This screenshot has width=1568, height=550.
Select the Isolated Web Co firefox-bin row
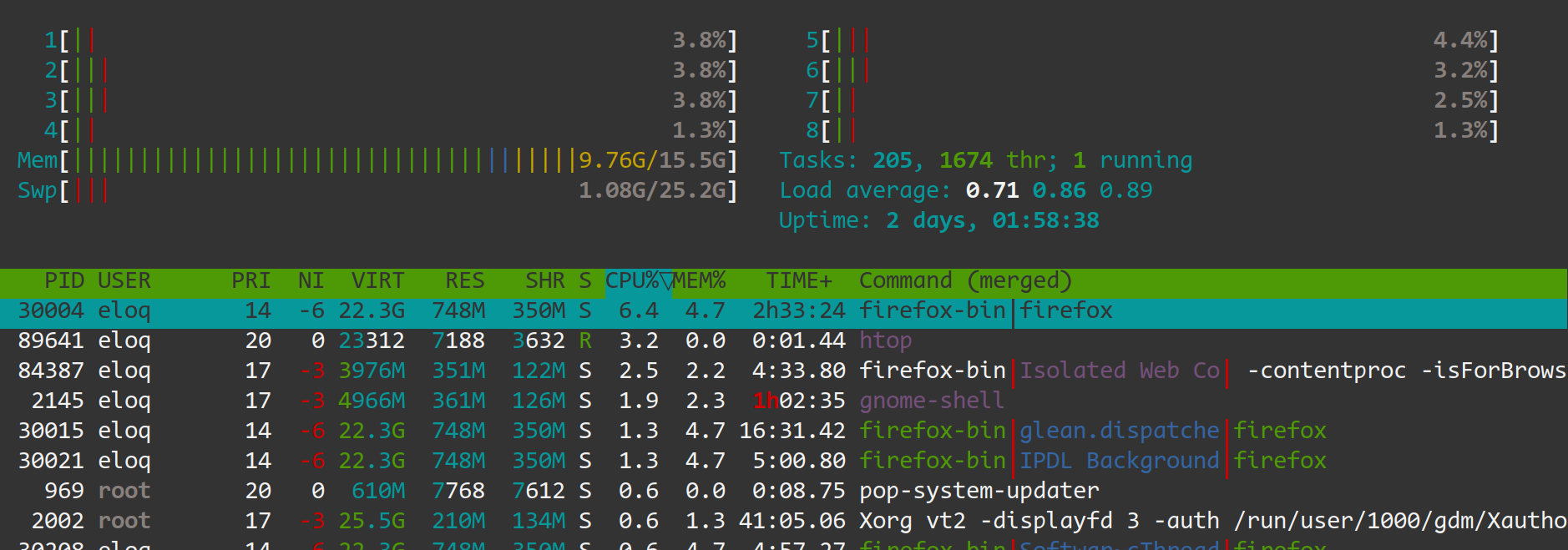(1119, 371)
